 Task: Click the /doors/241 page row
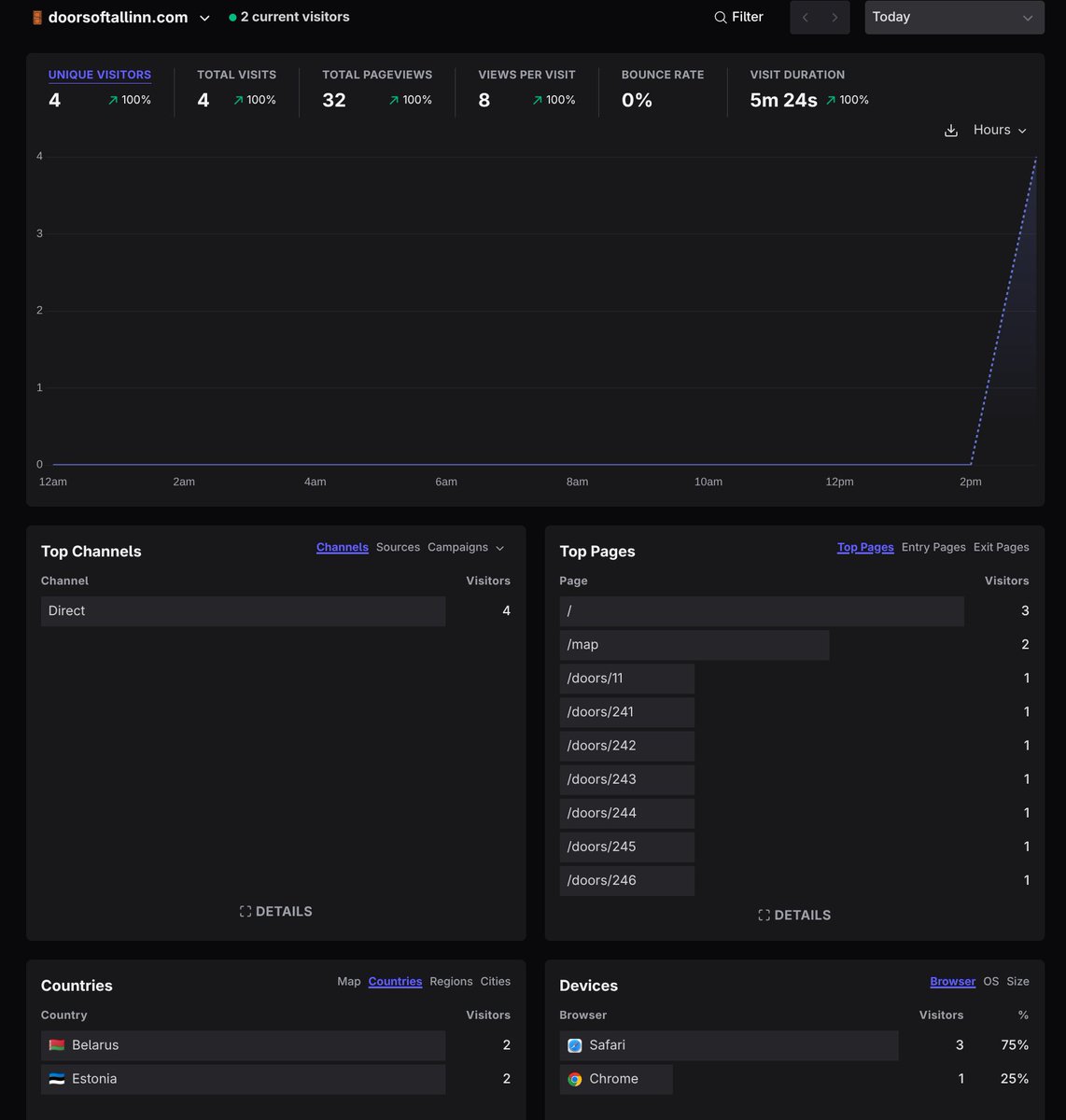click(794, 712)
